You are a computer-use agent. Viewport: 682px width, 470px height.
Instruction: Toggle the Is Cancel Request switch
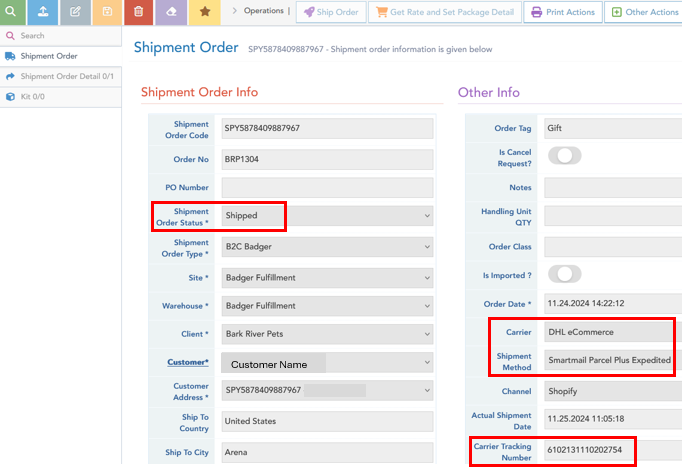click(564, 155)
